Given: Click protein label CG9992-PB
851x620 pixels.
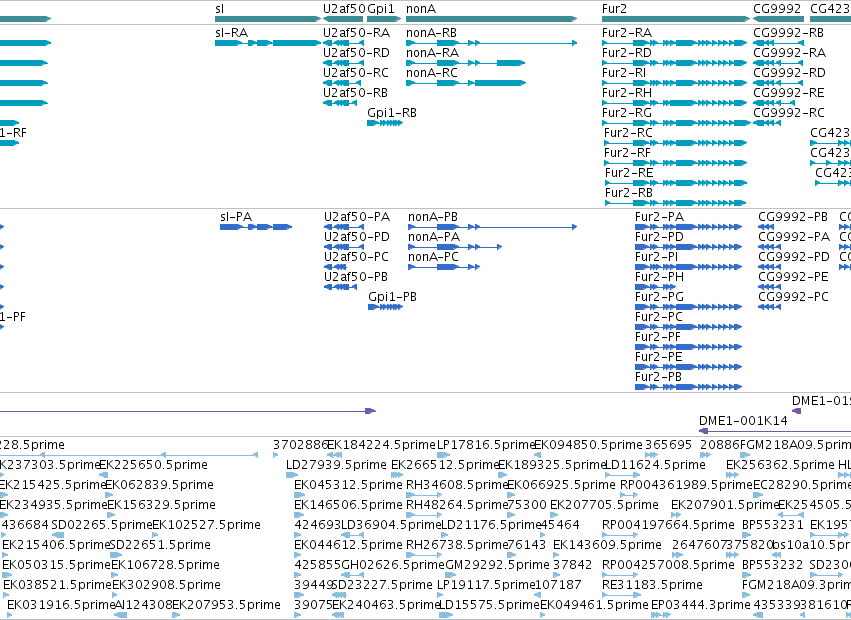Looking at the screenshot, I should click(793, 217).
